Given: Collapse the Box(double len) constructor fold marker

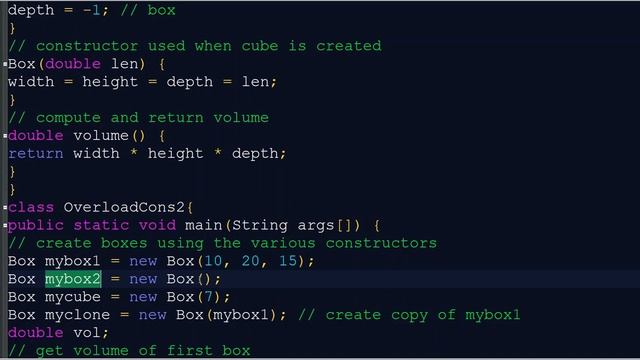Looking at the screenshot, I should (5, 64).
